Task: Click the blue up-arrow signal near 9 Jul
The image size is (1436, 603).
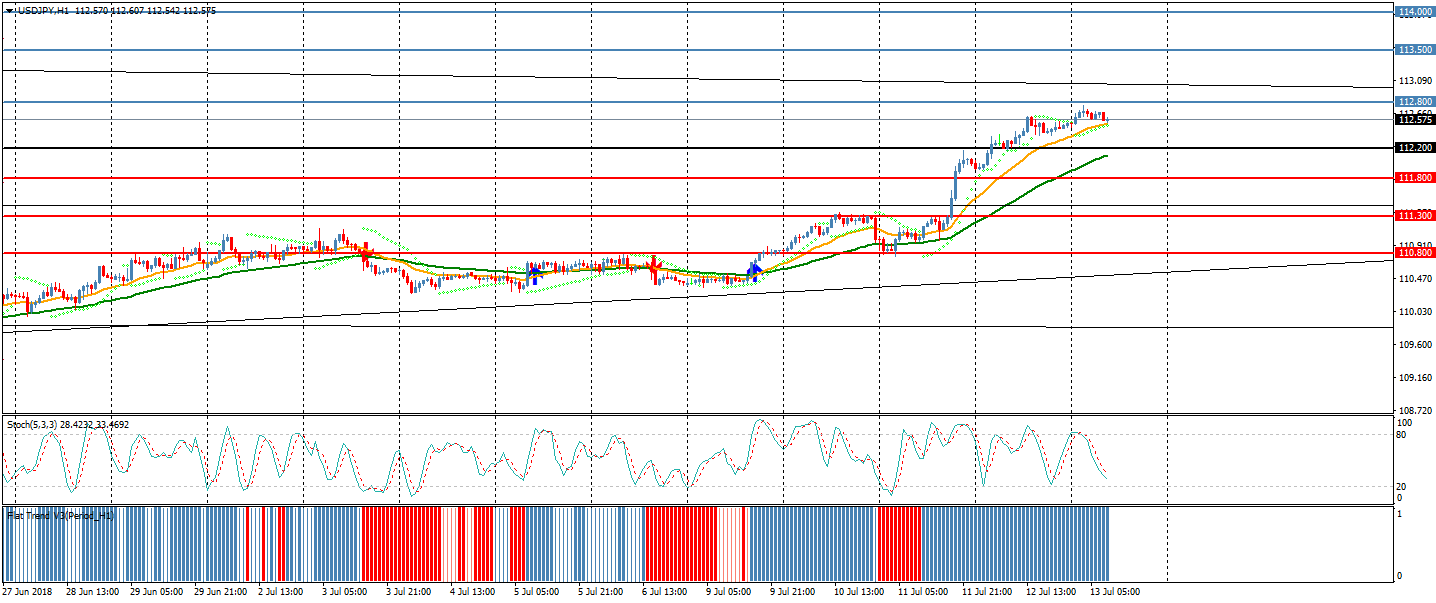Action: pos(755,270)
